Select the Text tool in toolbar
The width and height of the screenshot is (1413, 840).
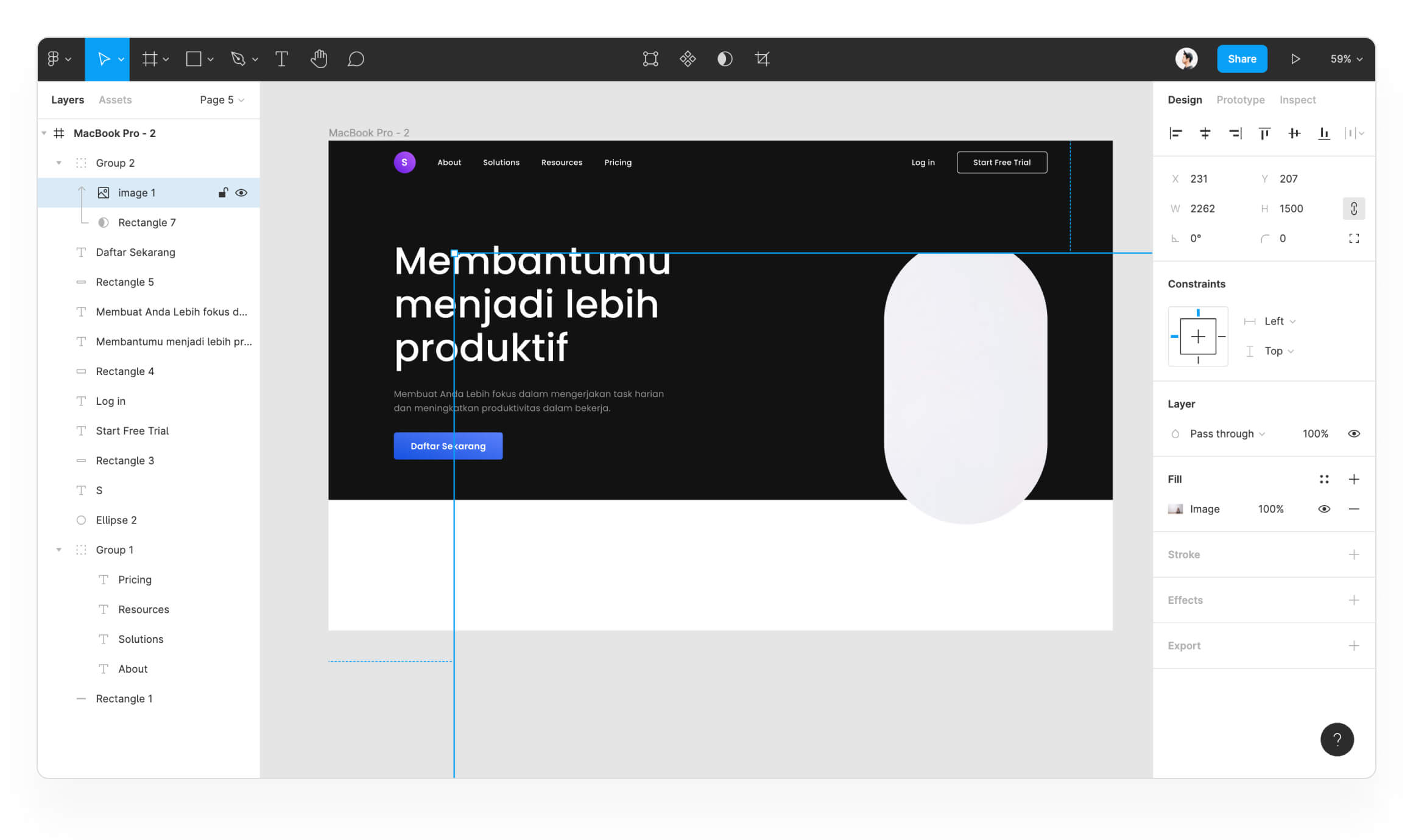(281, 59)
